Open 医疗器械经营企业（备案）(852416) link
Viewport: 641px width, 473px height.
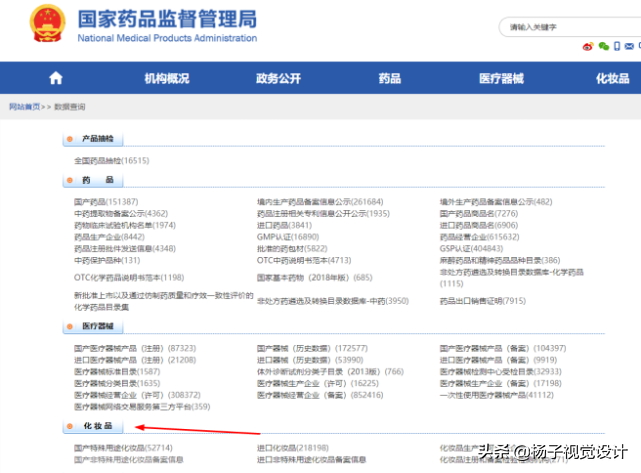coord(320,395)
